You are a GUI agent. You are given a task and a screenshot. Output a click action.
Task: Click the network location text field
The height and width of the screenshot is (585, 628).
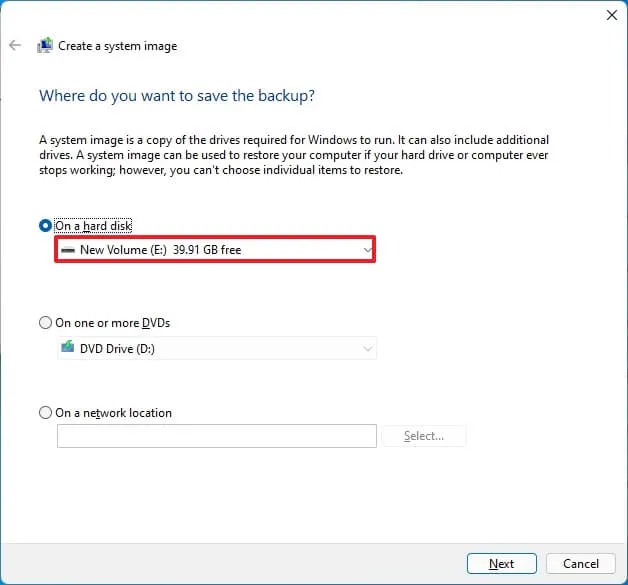[216, 436]
